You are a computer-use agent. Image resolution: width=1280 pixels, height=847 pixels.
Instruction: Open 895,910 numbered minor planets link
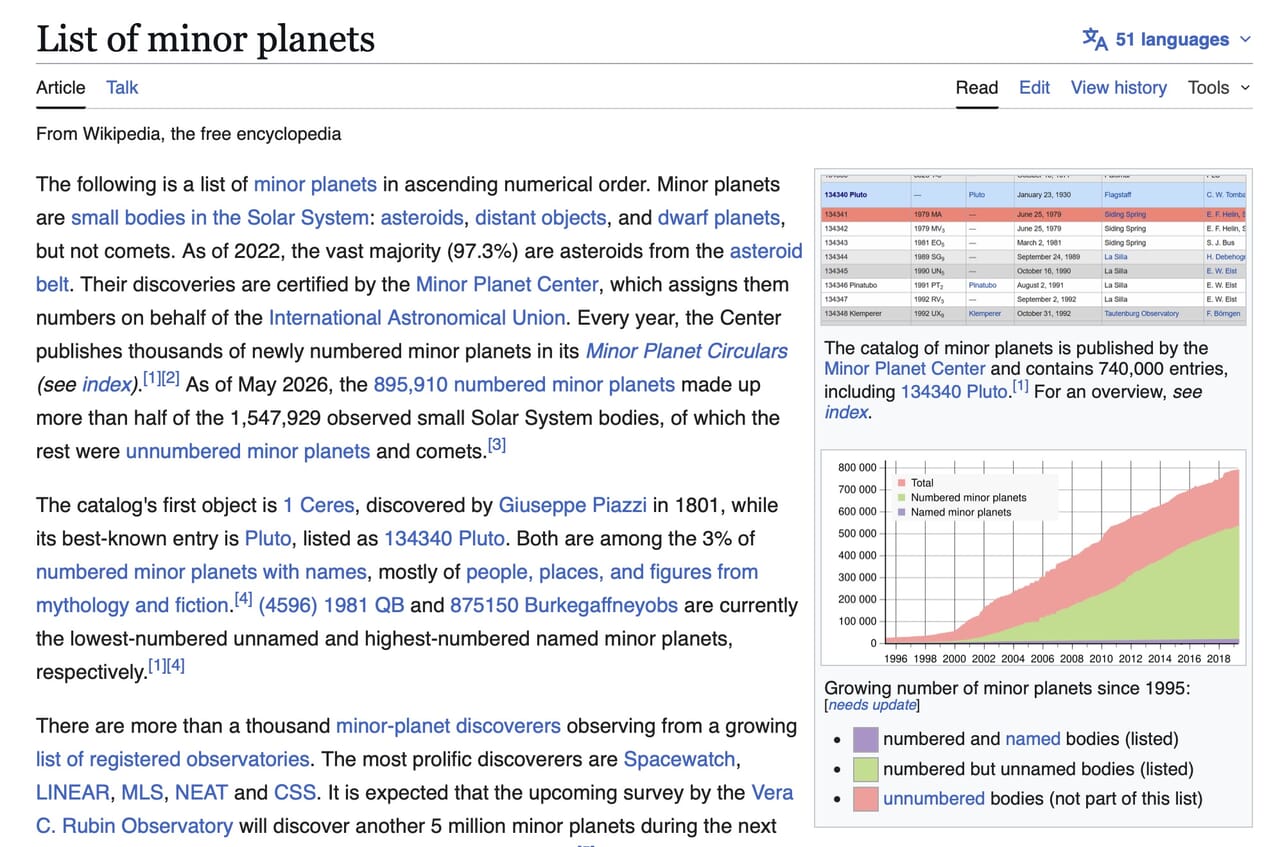tap(524, 385)
